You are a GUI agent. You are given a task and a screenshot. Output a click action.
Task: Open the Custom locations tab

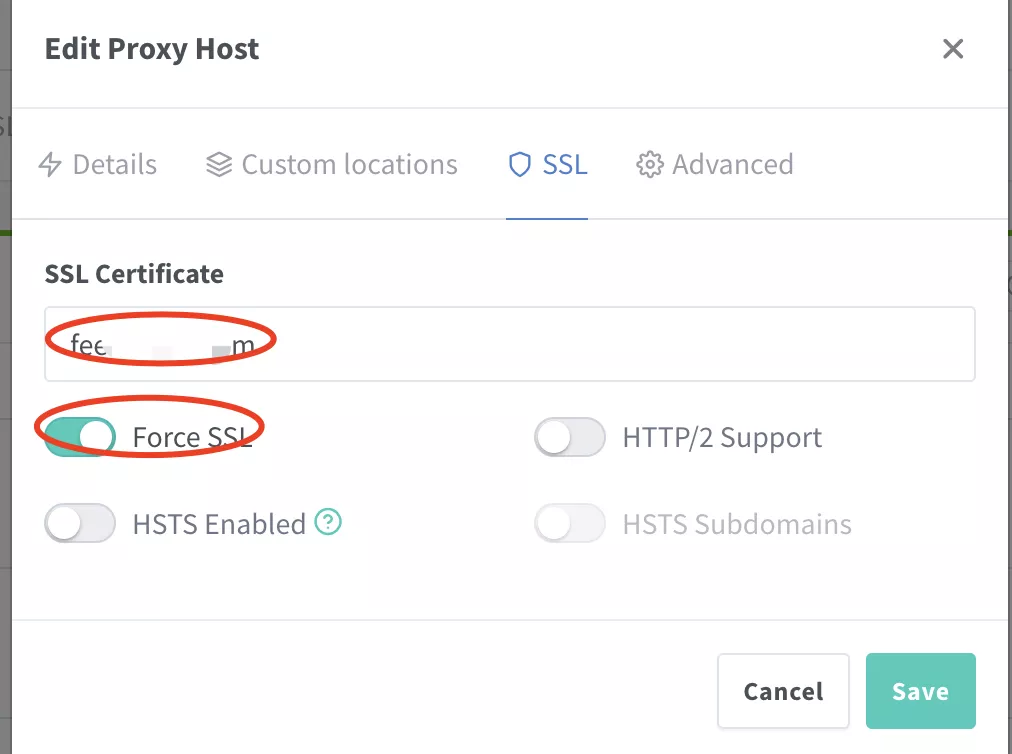point(349,164)
